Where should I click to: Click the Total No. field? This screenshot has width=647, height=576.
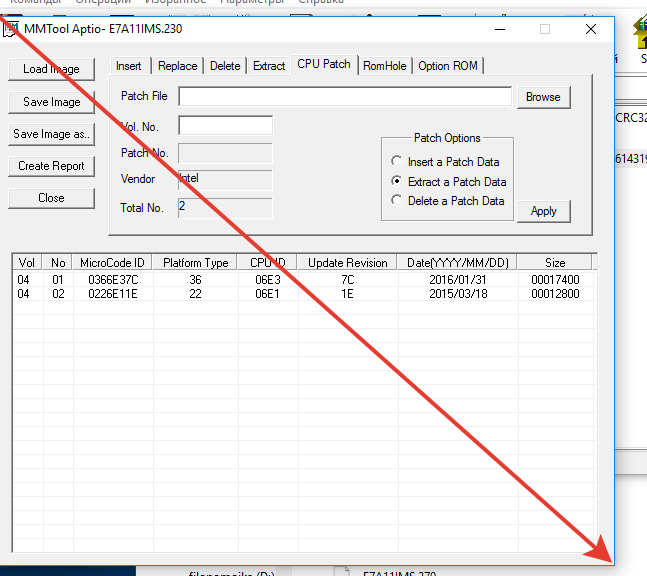tap(225, 208)
